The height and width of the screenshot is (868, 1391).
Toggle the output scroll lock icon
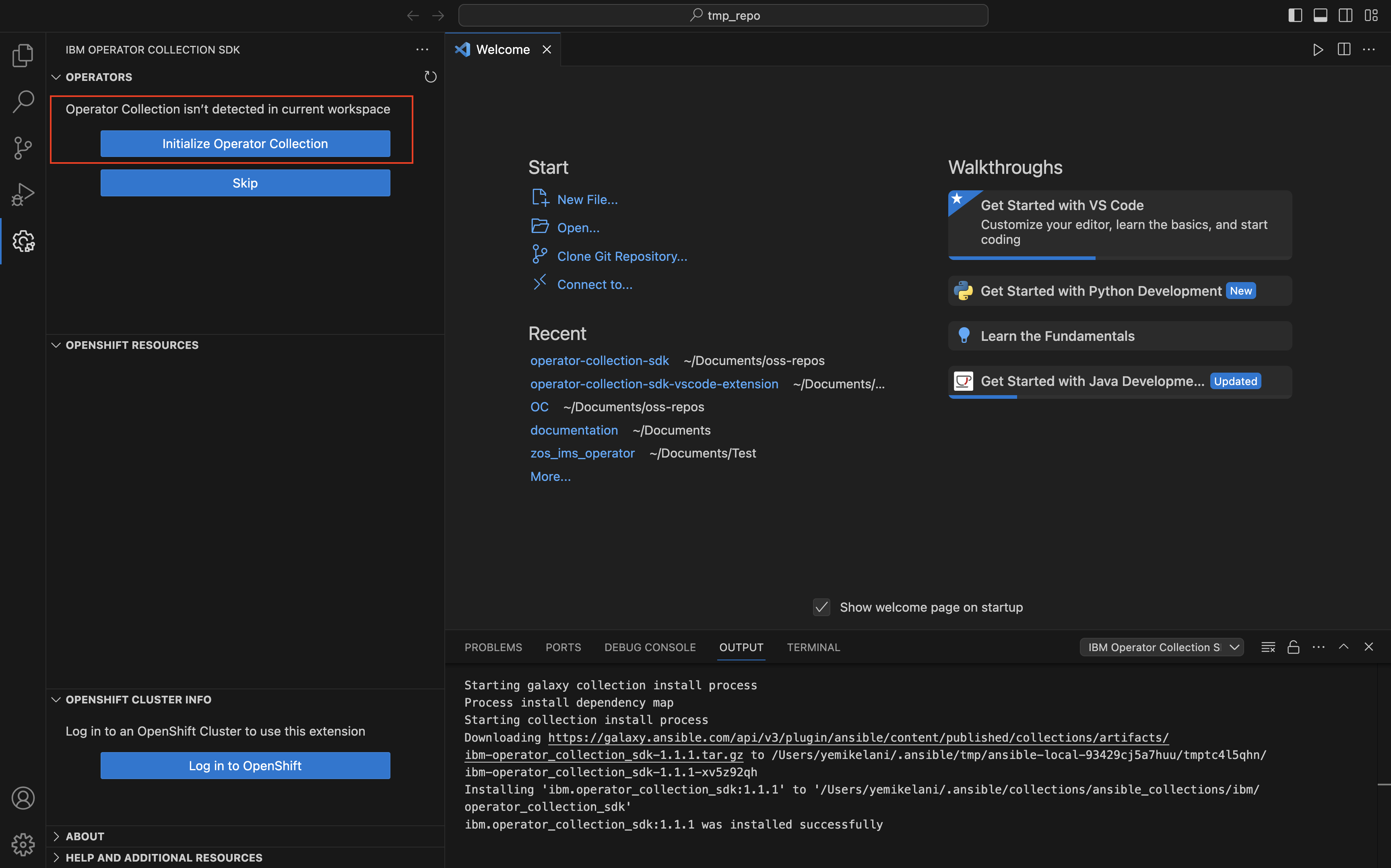point(1294,647)
